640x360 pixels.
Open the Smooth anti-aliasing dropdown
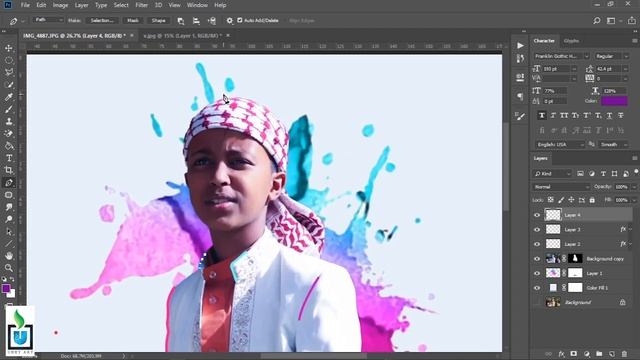[613, 144]
